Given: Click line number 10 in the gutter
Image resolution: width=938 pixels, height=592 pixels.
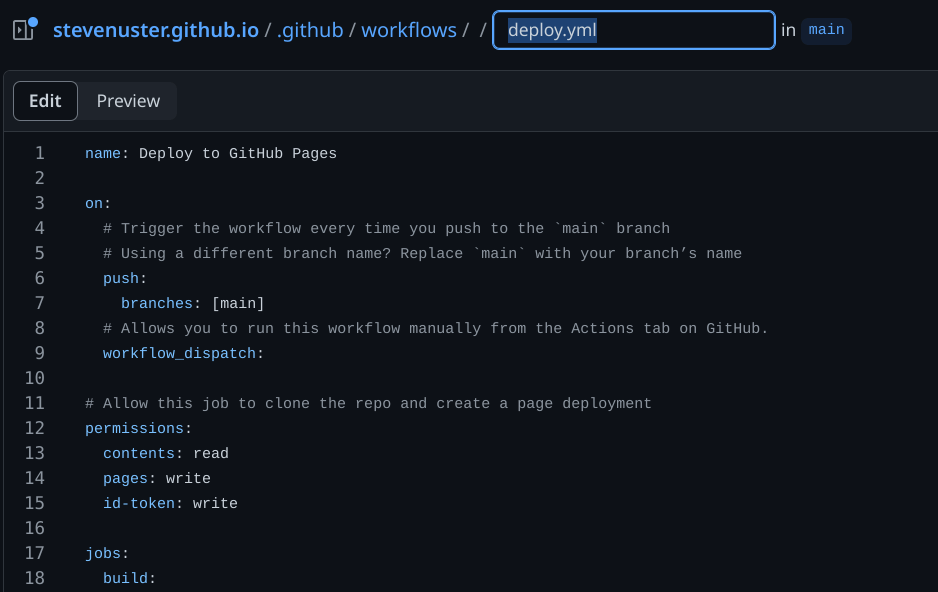Looking at the screenshot, I should (x=35, y=379).
